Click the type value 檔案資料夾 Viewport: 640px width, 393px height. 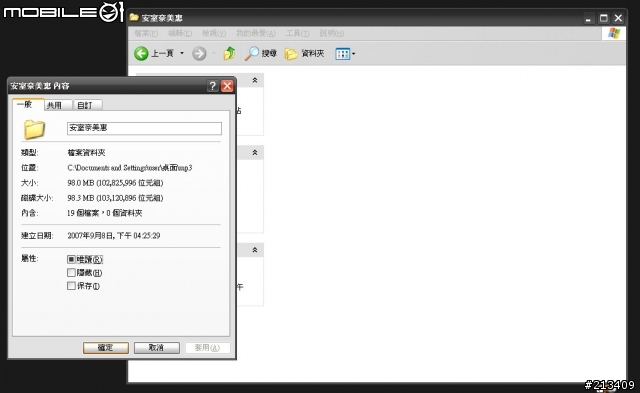click(86, 153)
